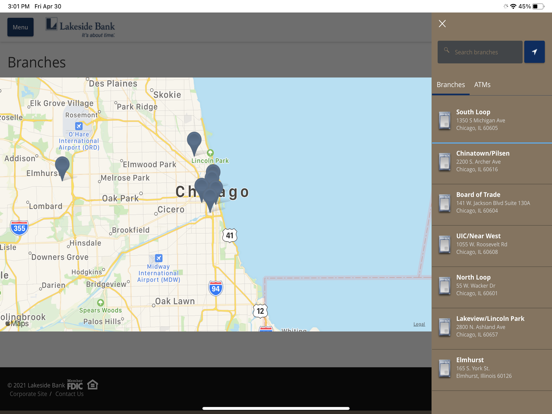Open the North Loop branch entry

pos(492,287)
